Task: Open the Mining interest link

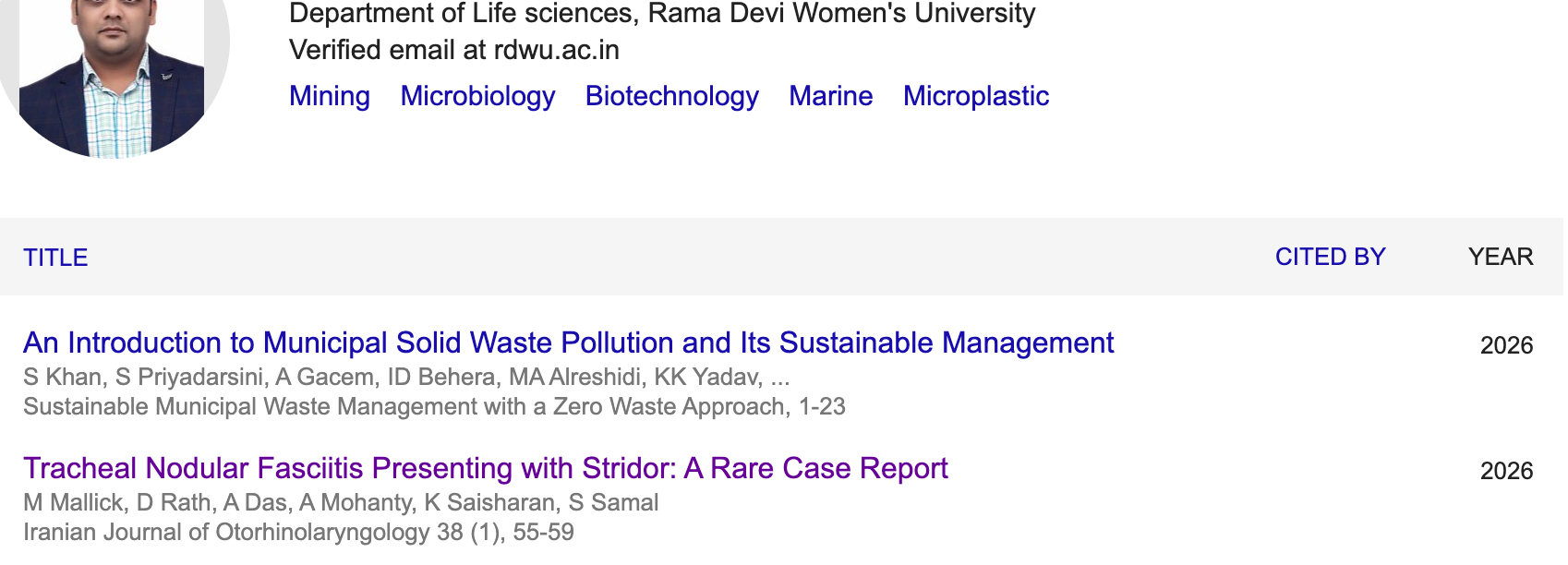Action: pyautogui.click(x=330, y=96)
